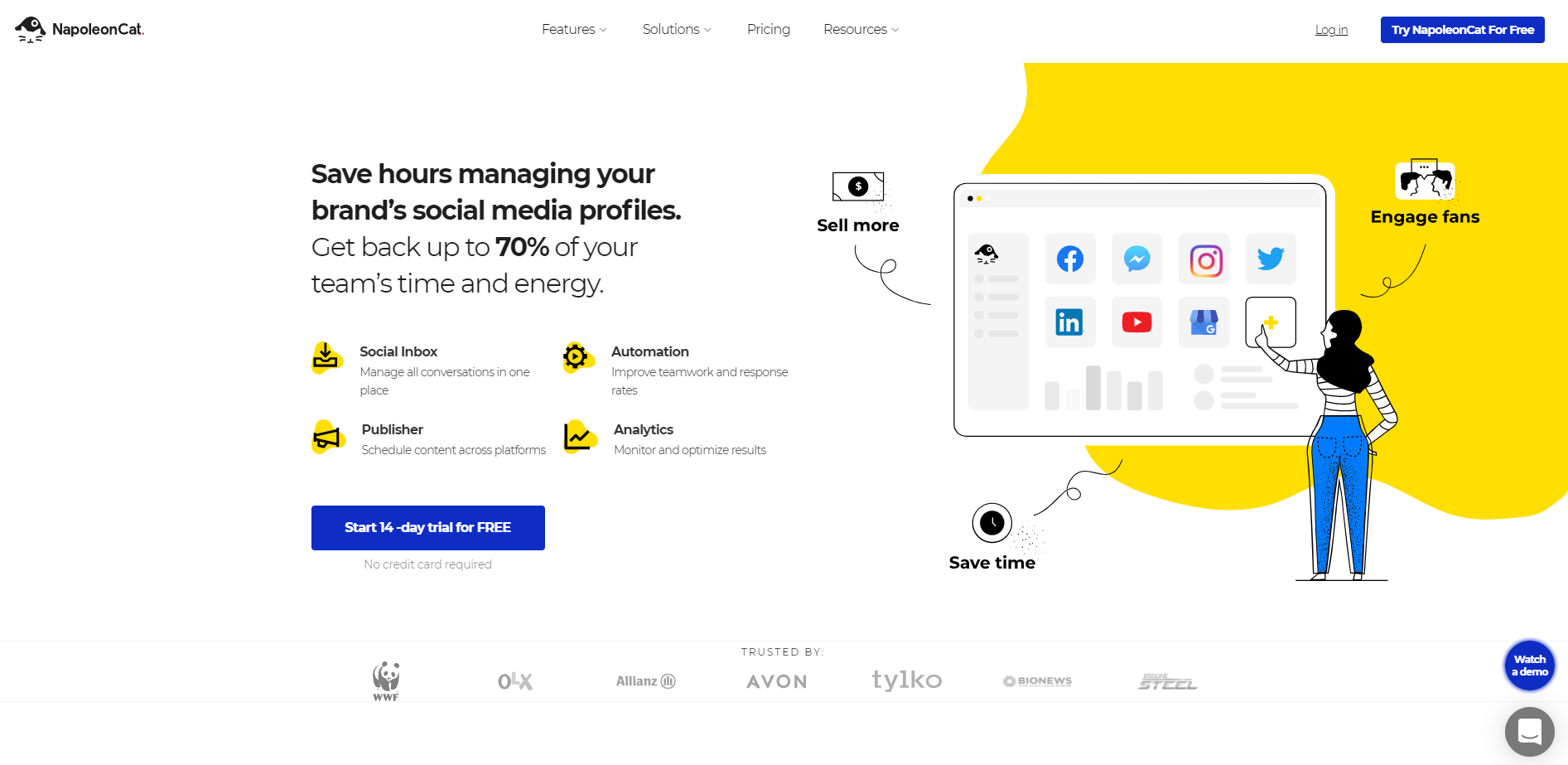This screenshot has width=1568, height=765.
Task: Click 'No credit card required' text
Action: point(428,564)
